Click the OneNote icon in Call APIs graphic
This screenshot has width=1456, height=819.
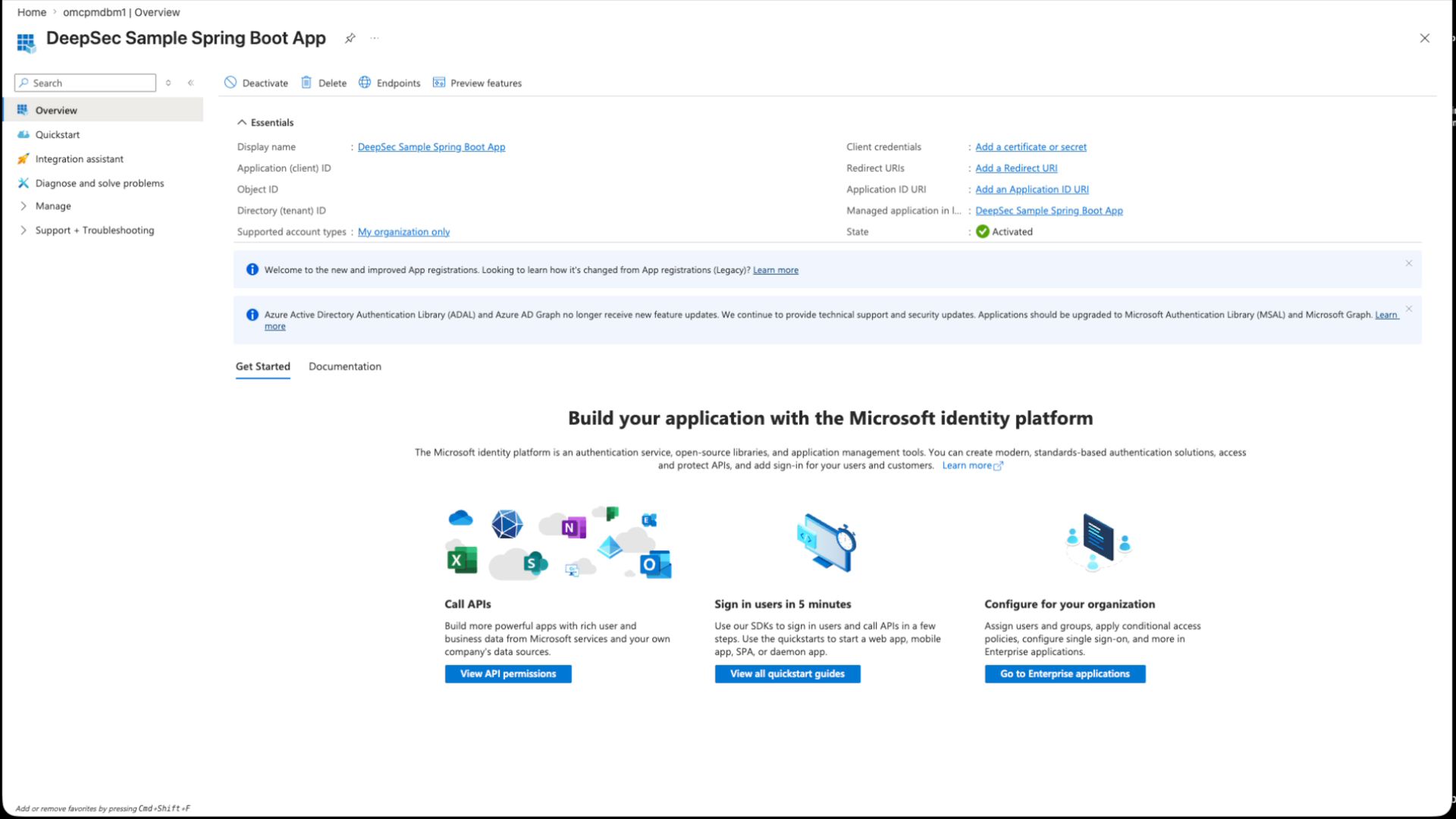(574, 527)
